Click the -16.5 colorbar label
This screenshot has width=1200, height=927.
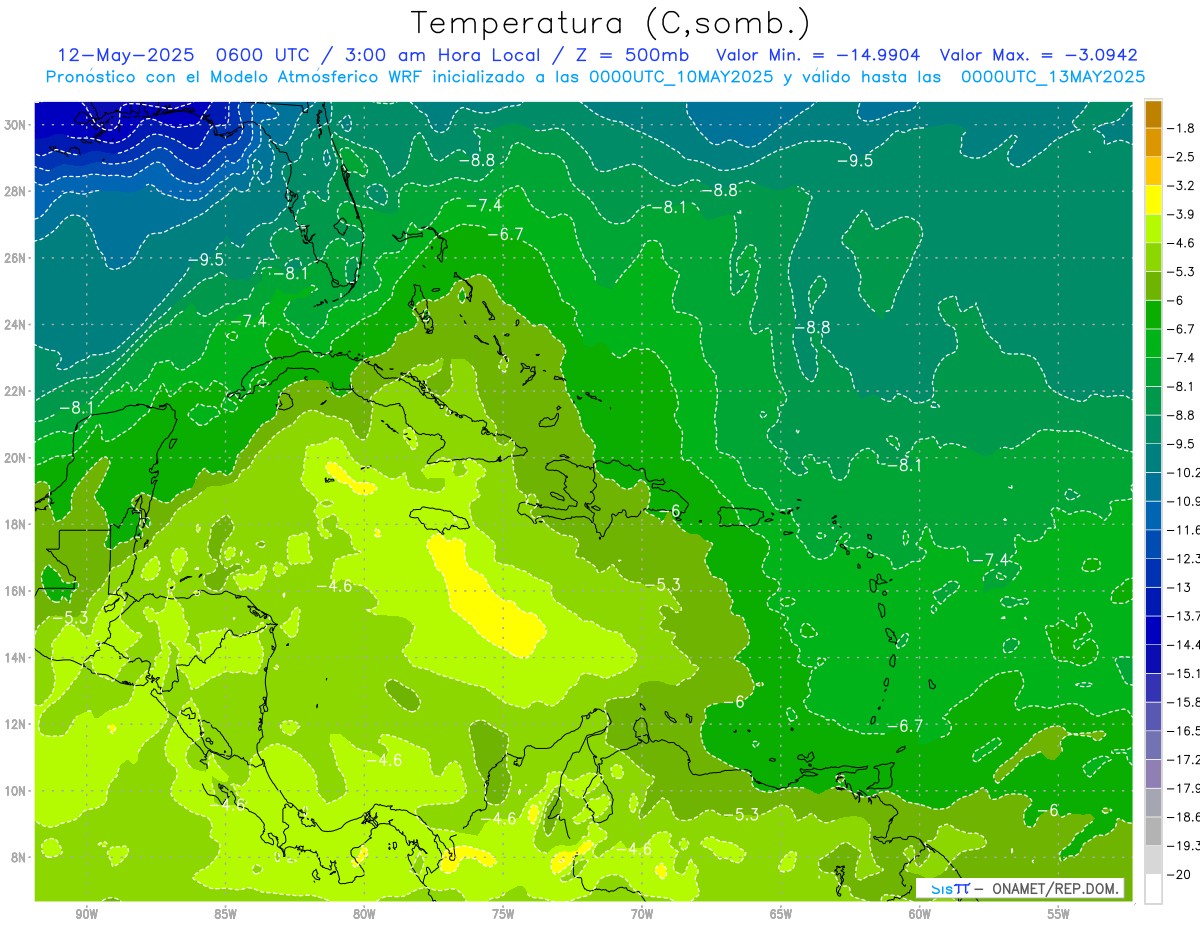pyautogui.click(x=1184, y=731)
